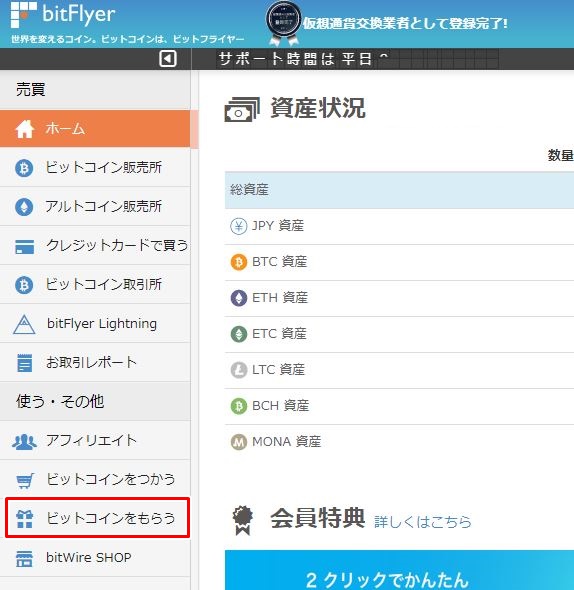Click the home house icon
The width and height of the screenshot is (574, 590).
tap(24, 129)
